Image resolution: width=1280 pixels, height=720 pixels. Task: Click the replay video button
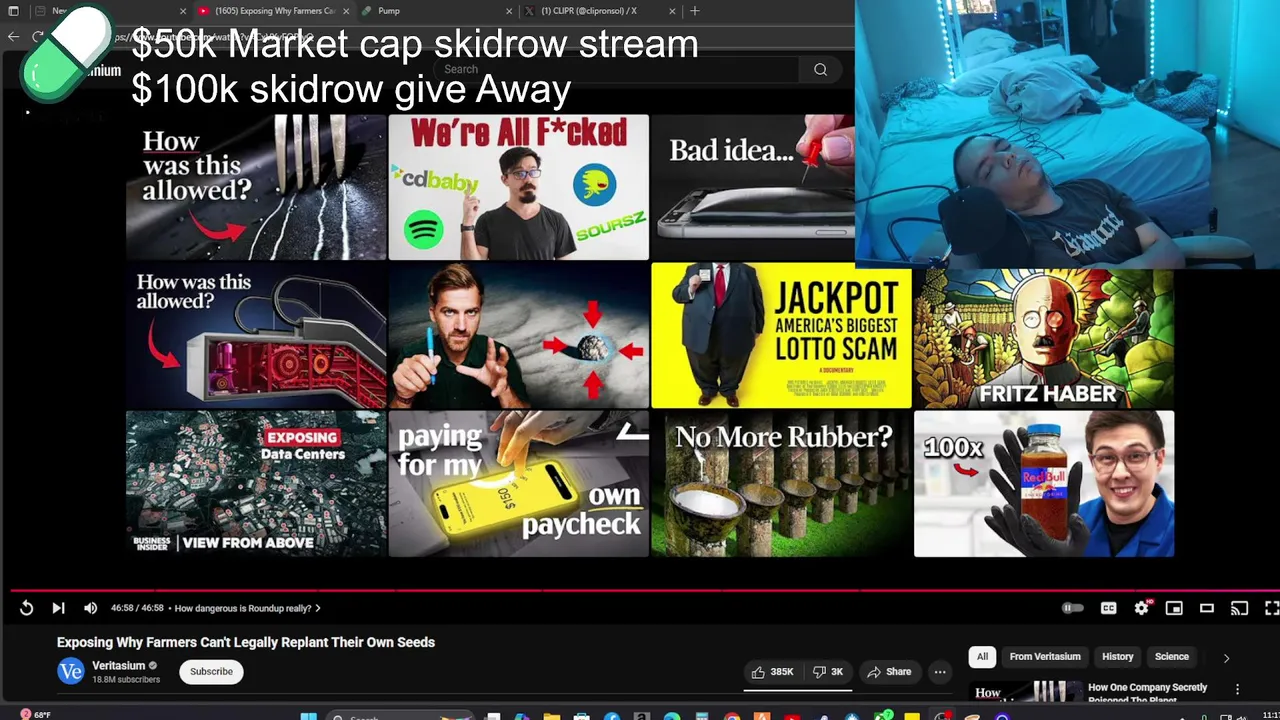(x=27, y=608)
